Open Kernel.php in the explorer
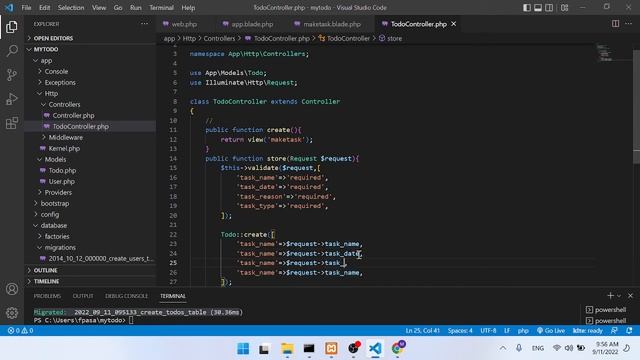Viewport: 640px width, 360px height. [x=90, y=149]
